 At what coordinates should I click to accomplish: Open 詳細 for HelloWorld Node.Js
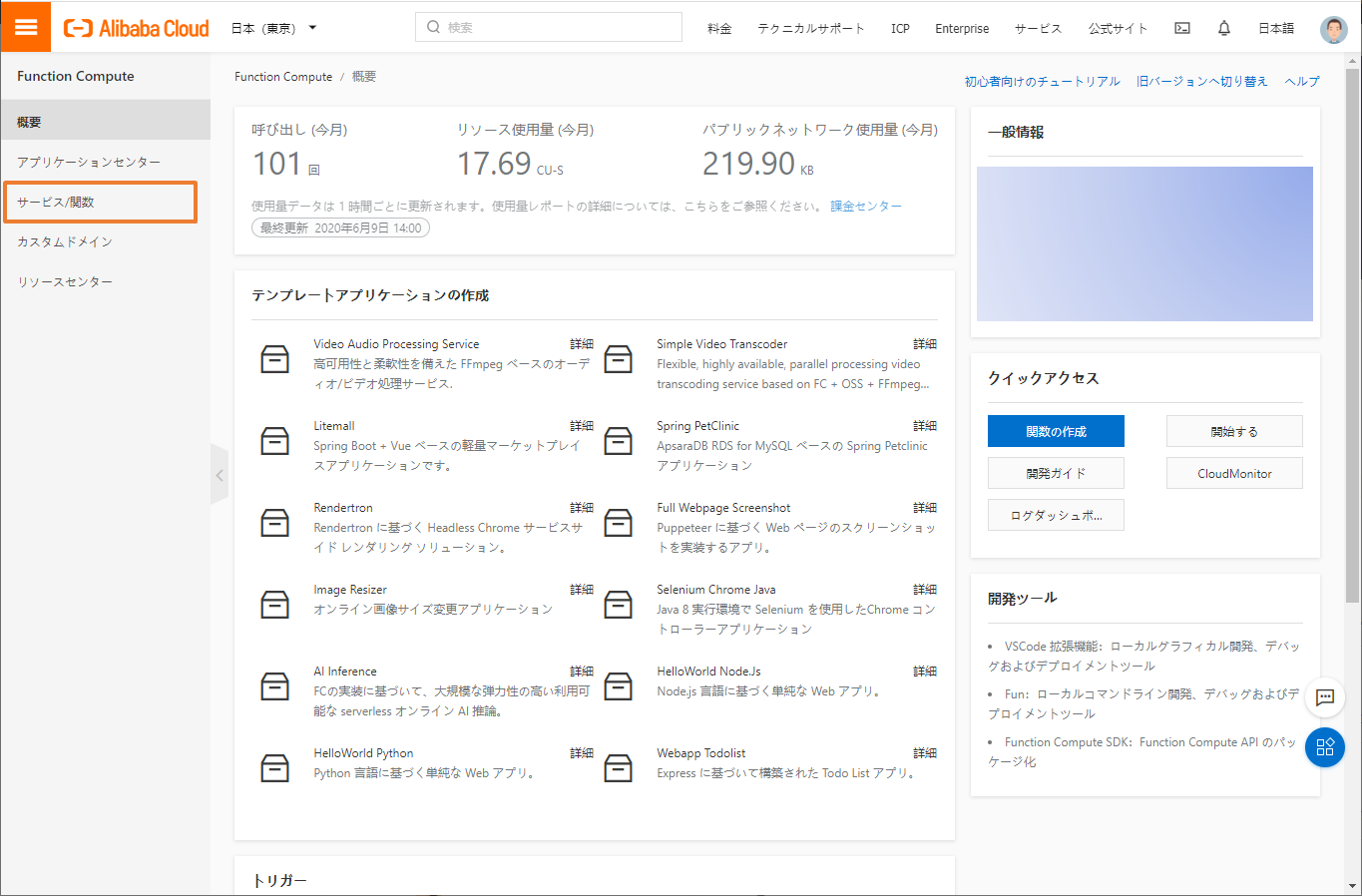tap(925, 671)
